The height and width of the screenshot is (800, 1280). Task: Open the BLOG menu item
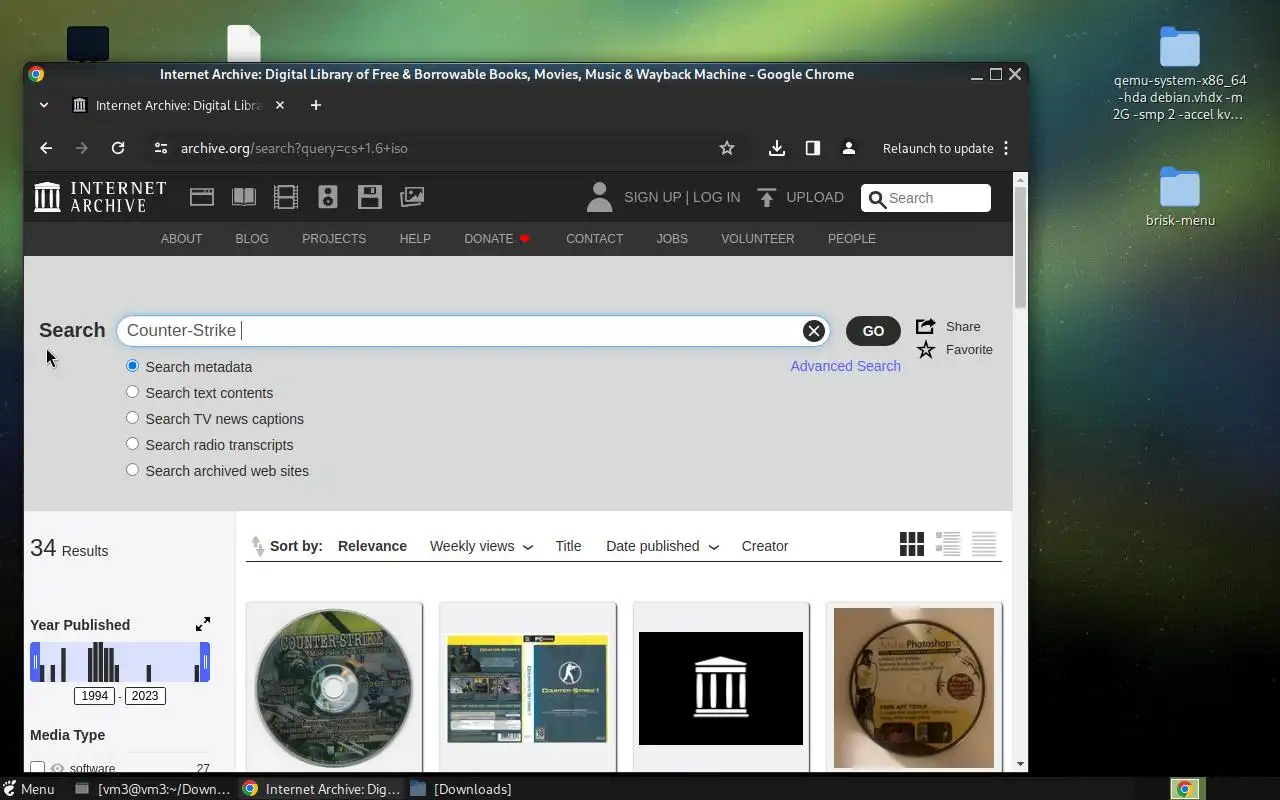click(252, 239)
